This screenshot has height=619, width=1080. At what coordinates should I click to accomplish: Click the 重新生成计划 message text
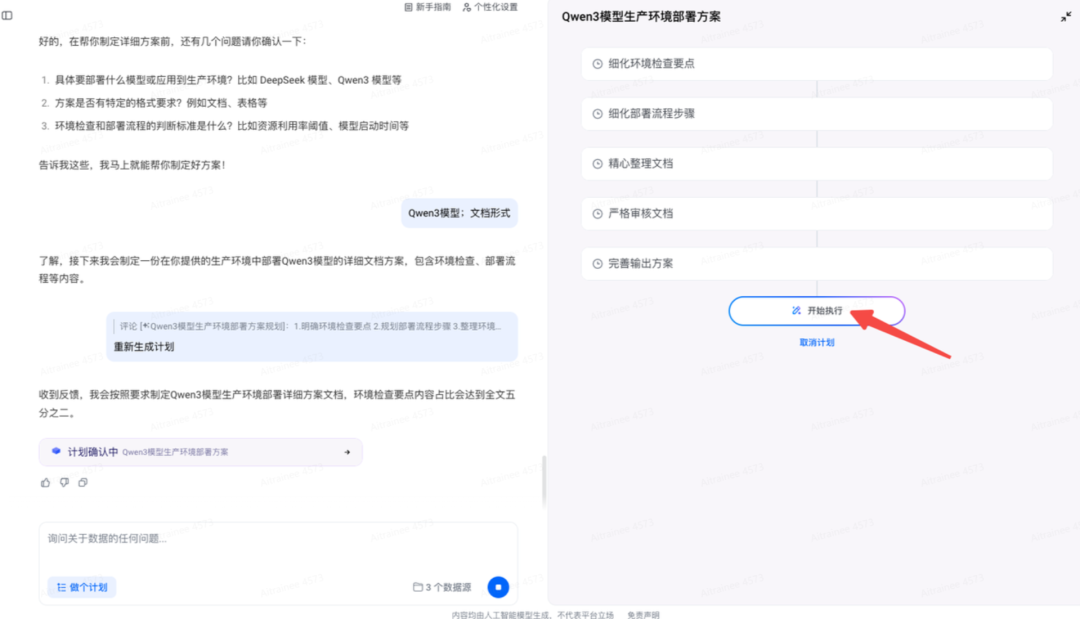[x=144, y=346]
